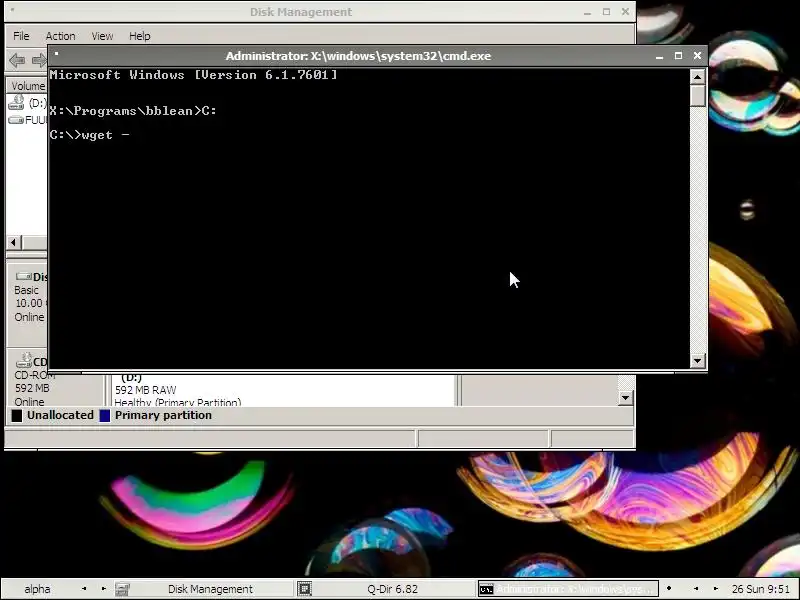Image resolution: width=800 pixels, height=600 pixels.
Task: Switch to Q-Dir 6.82 taskbar button
Action: pos(384,589)
